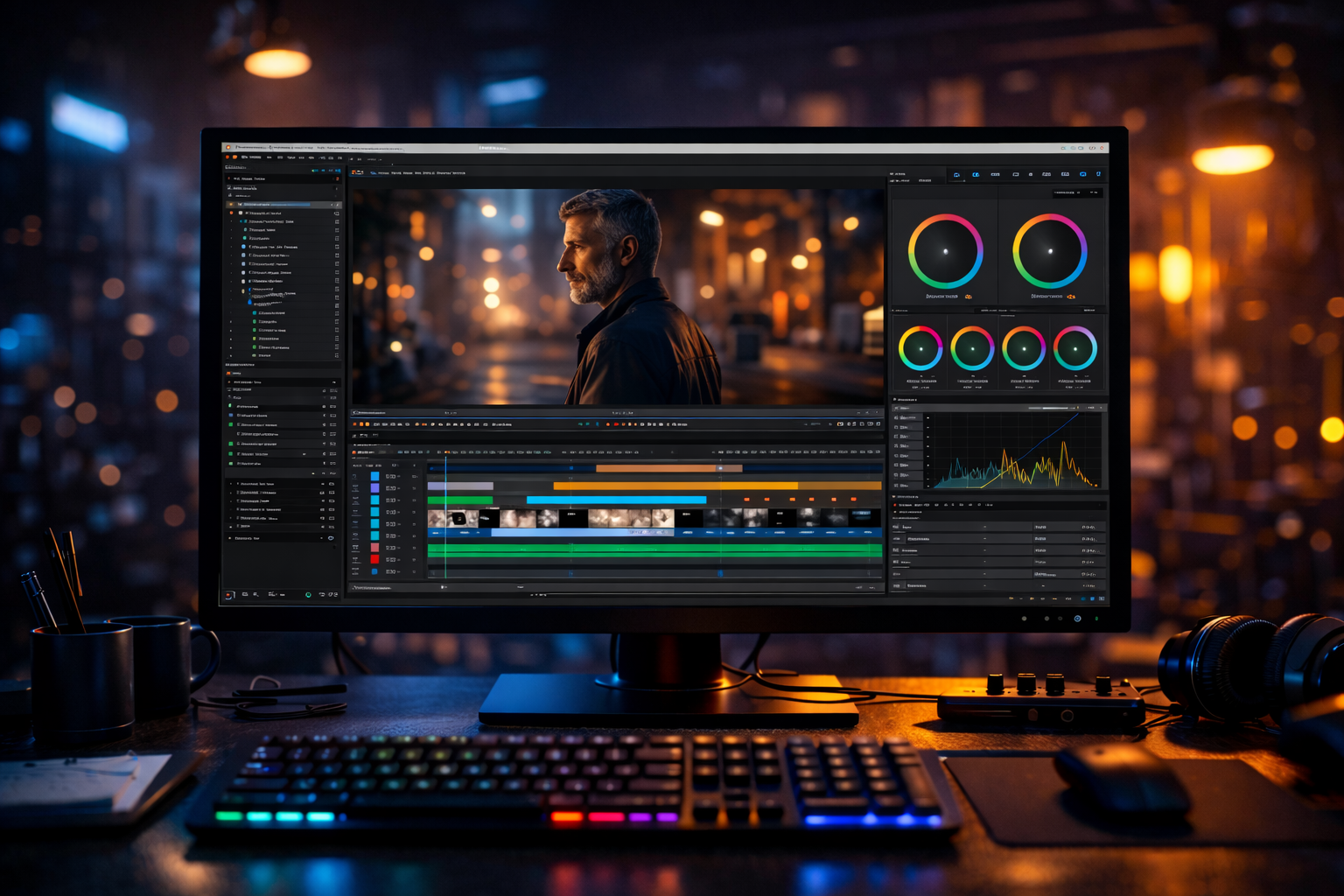Click the first small color wheel in the lower row

click(x=920, y=348)
